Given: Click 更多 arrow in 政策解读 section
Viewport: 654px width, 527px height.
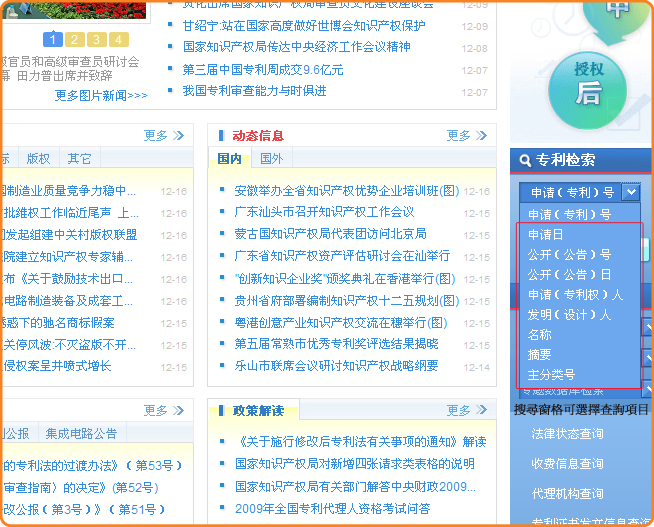Looking at the screenshot, I should pos(467,411).
